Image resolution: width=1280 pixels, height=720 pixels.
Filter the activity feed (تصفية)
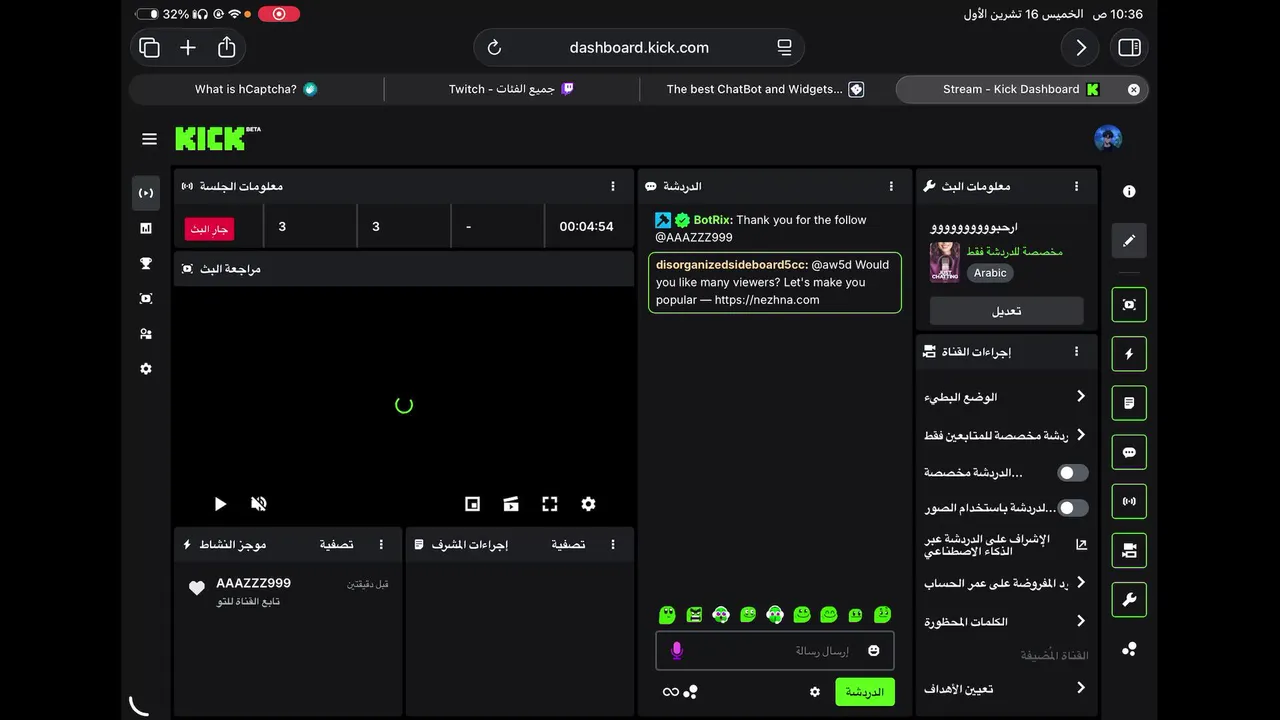click(x=336, y=545)
